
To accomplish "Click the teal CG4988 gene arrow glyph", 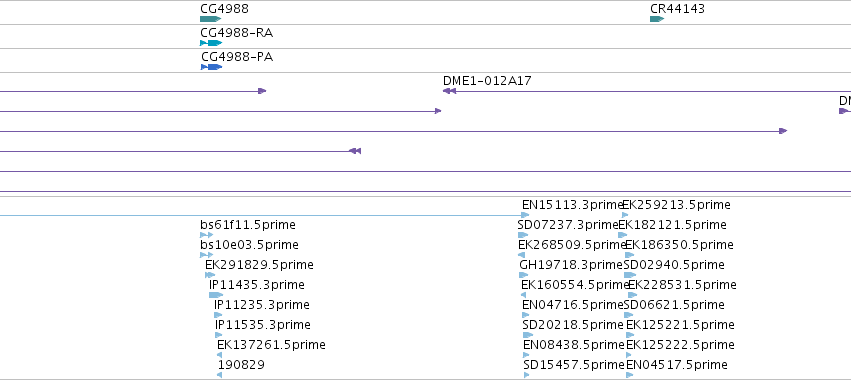I will (x=211, y=19).
